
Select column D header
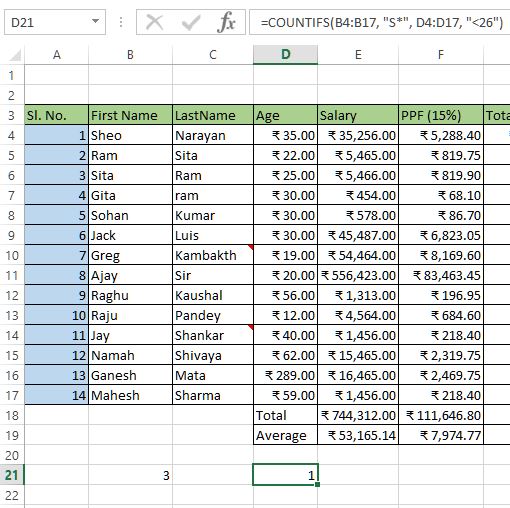tap(285, 54)
